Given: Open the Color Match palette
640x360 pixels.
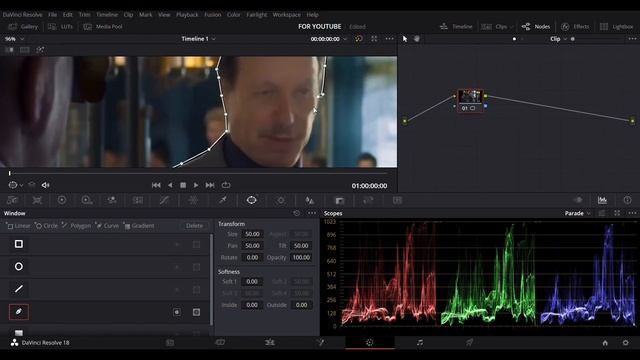Looking at the screenshot, I should [37, 200].
